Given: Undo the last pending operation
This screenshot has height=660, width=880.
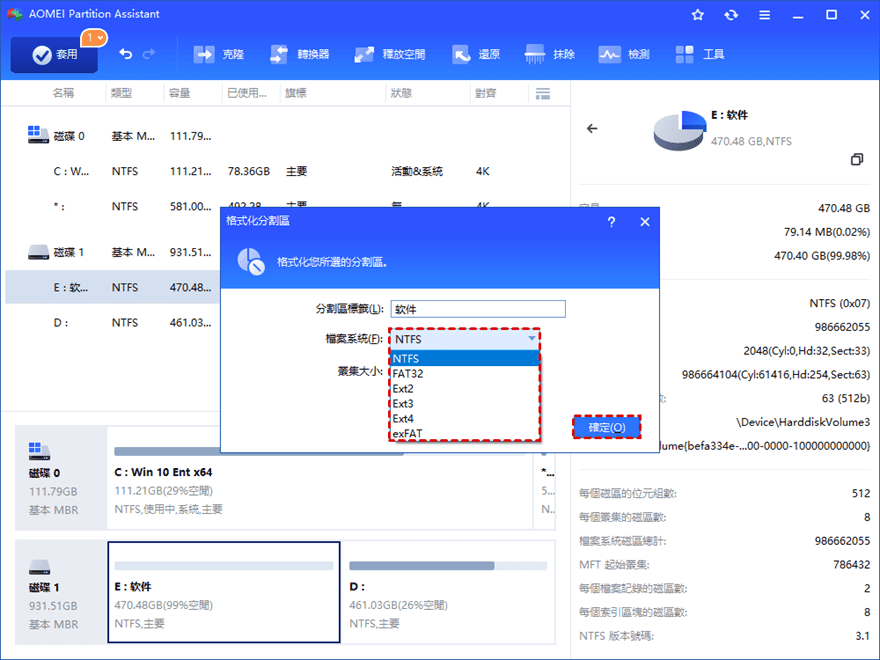Looking at the screenshot, I should 126,54.
